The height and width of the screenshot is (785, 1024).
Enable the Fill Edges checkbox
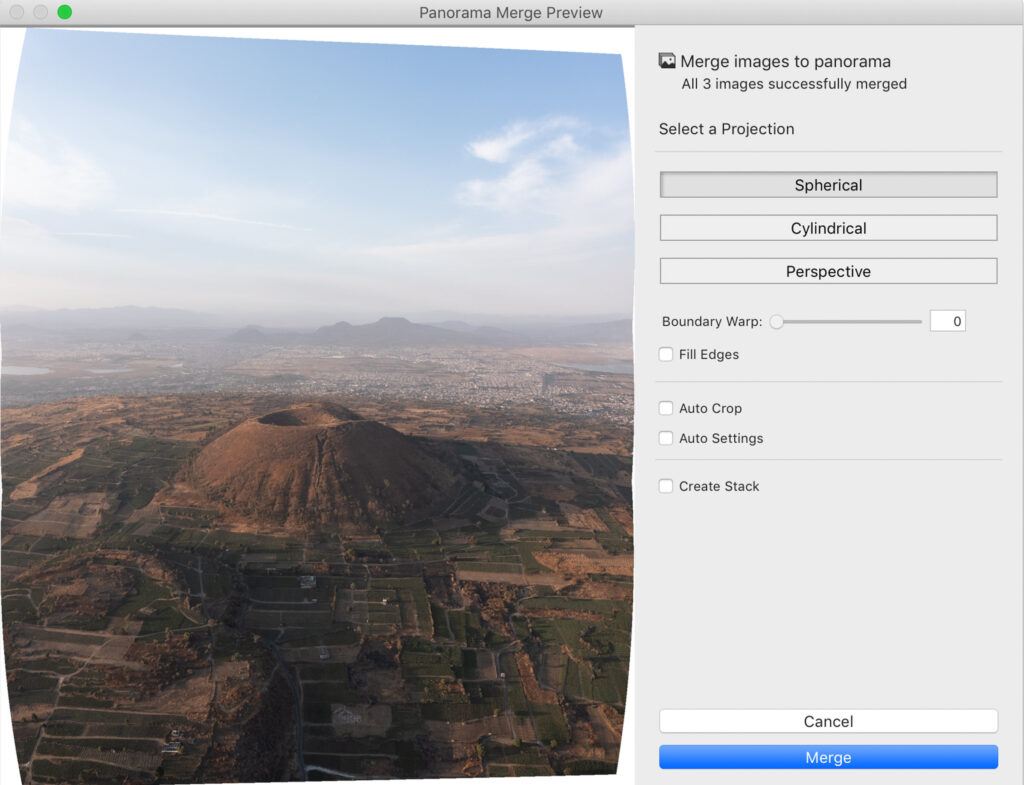point(666,355)
